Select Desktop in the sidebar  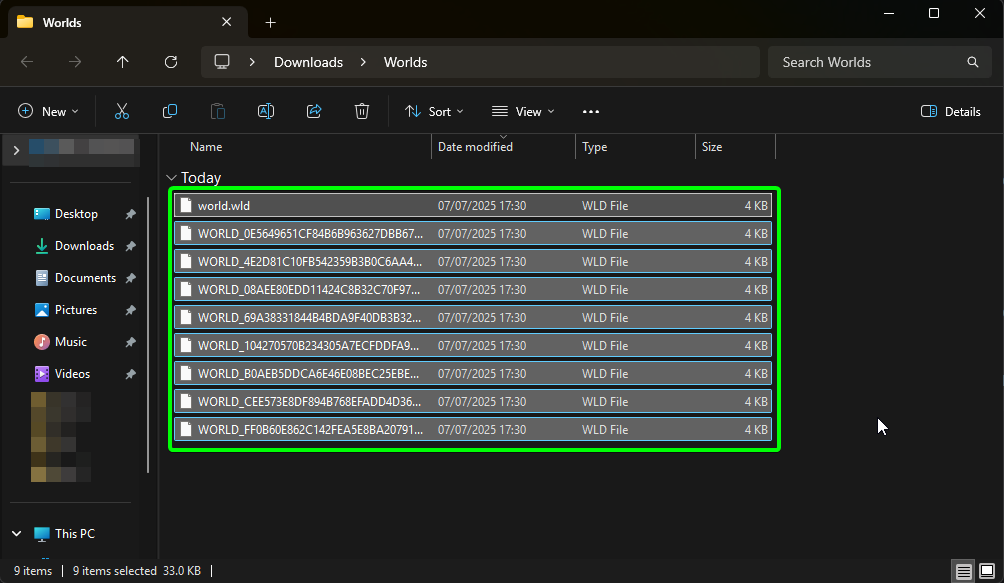click(x=76, y=214)
